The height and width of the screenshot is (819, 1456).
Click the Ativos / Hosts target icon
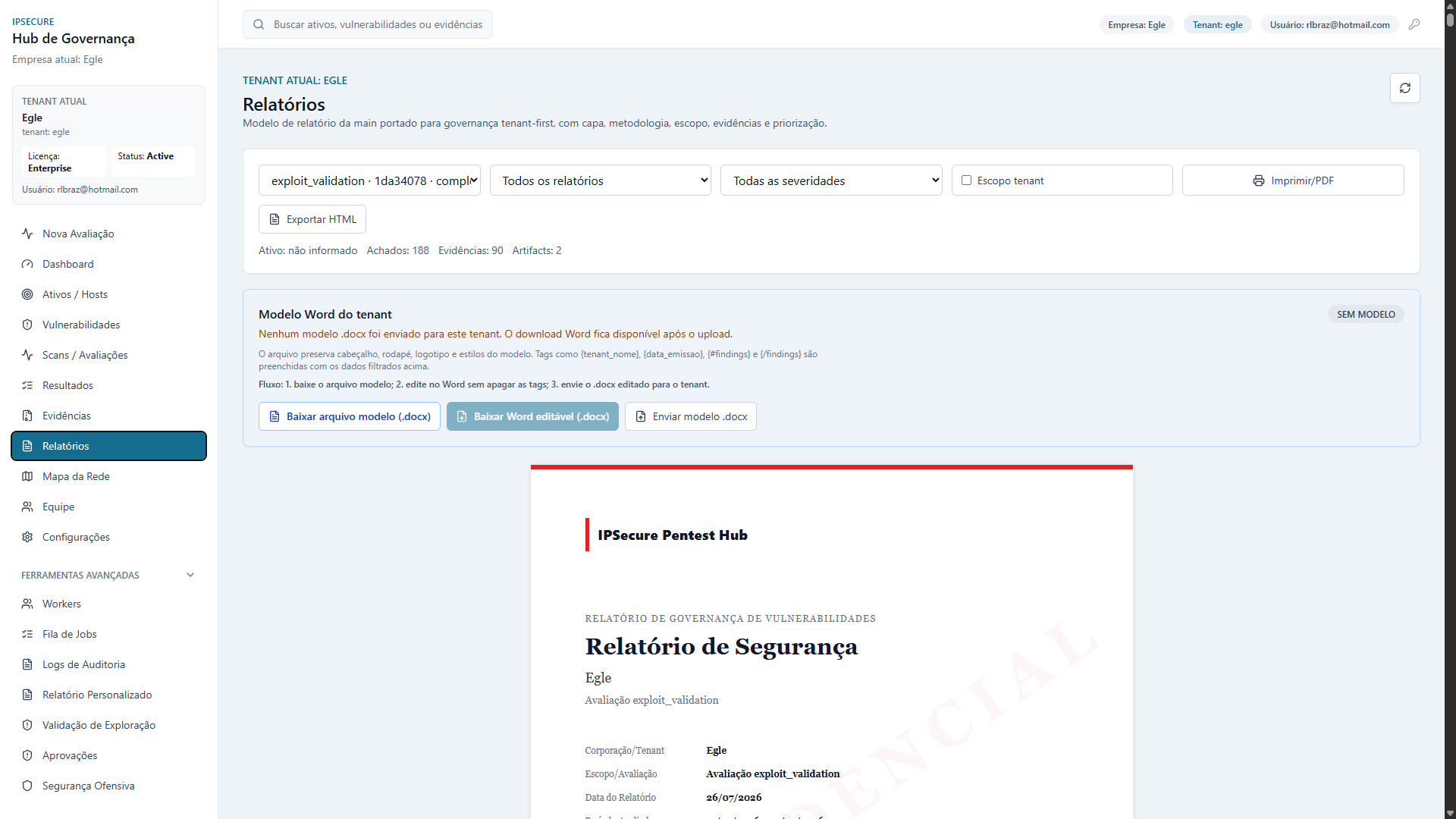(x=27, y=294)
